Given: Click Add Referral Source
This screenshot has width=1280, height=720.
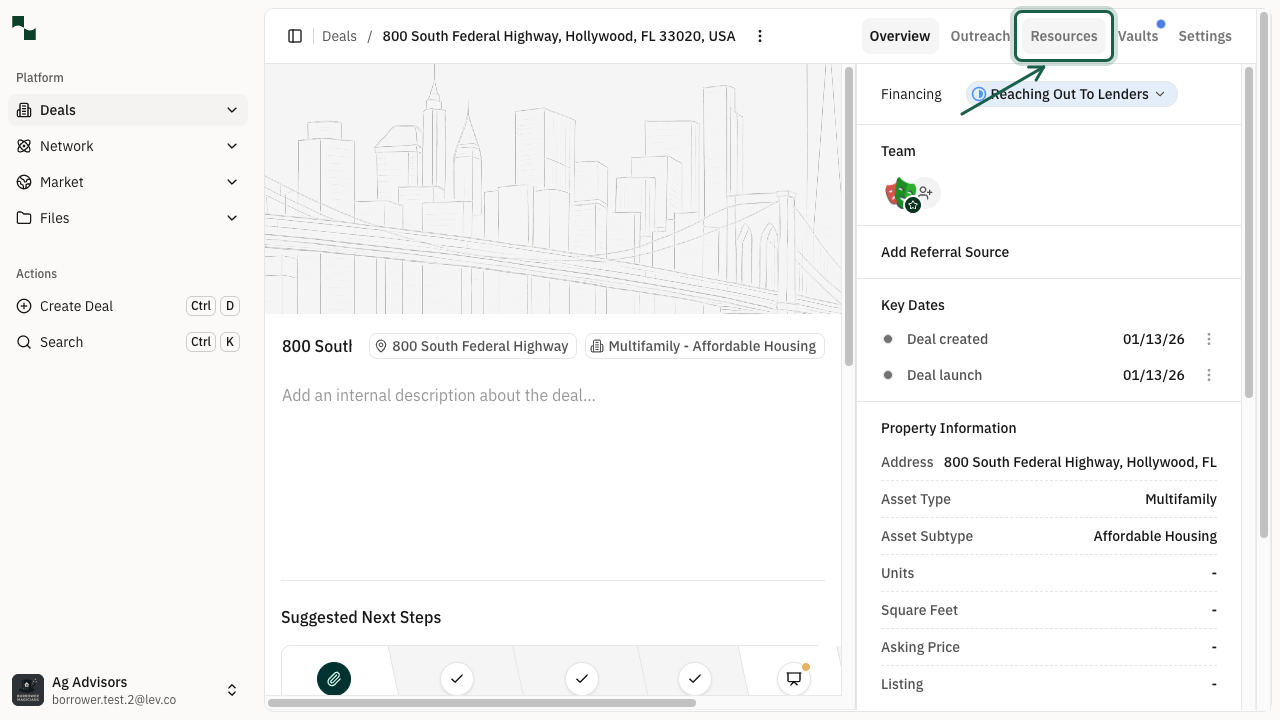Looking at the screenshot, I should coord(945,252).
